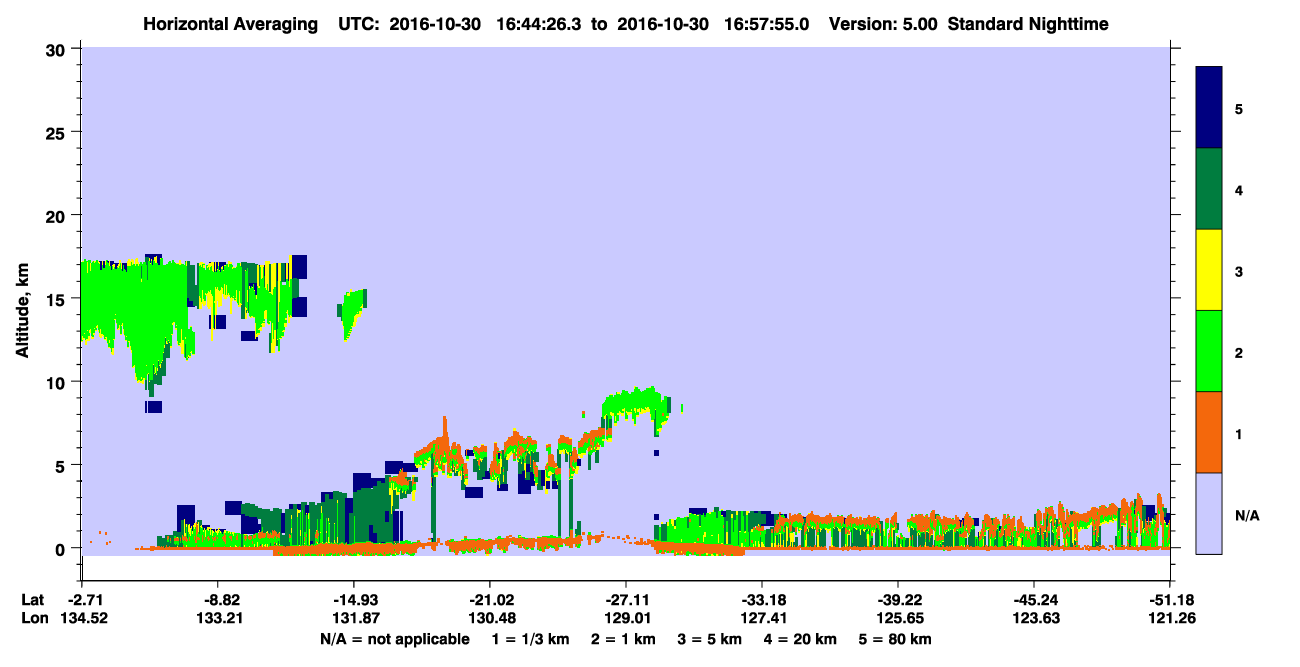
Task: Click legend text '1 = 1/3 km'
Action: [530, 639]
